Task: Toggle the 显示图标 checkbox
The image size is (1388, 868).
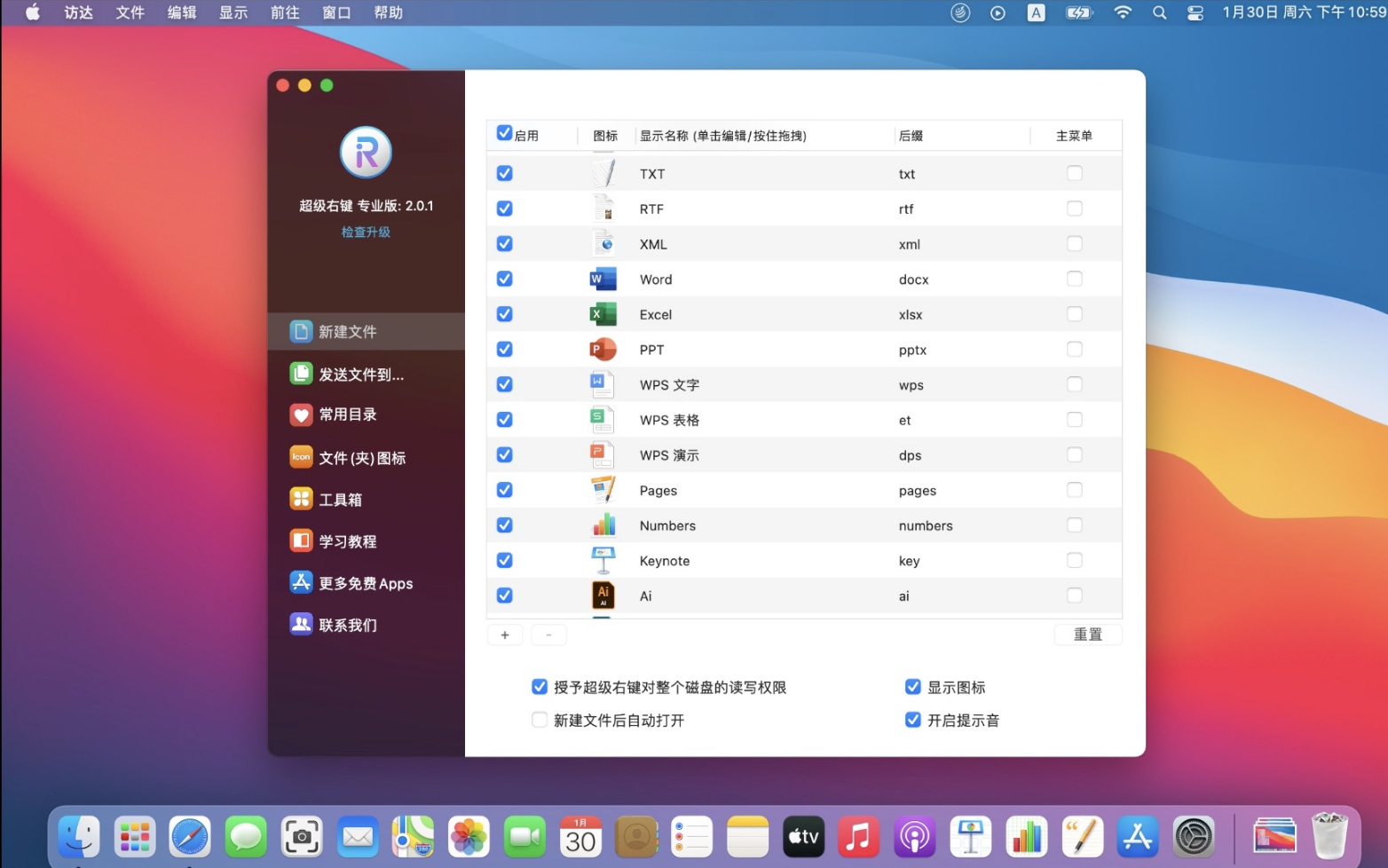Action: coord(912,686)
